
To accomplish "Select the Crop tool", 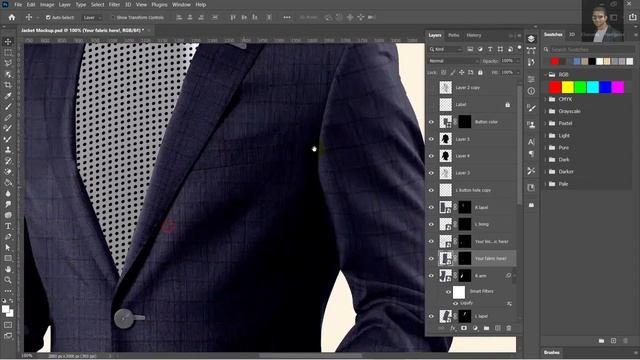I will tap(8, 85).
